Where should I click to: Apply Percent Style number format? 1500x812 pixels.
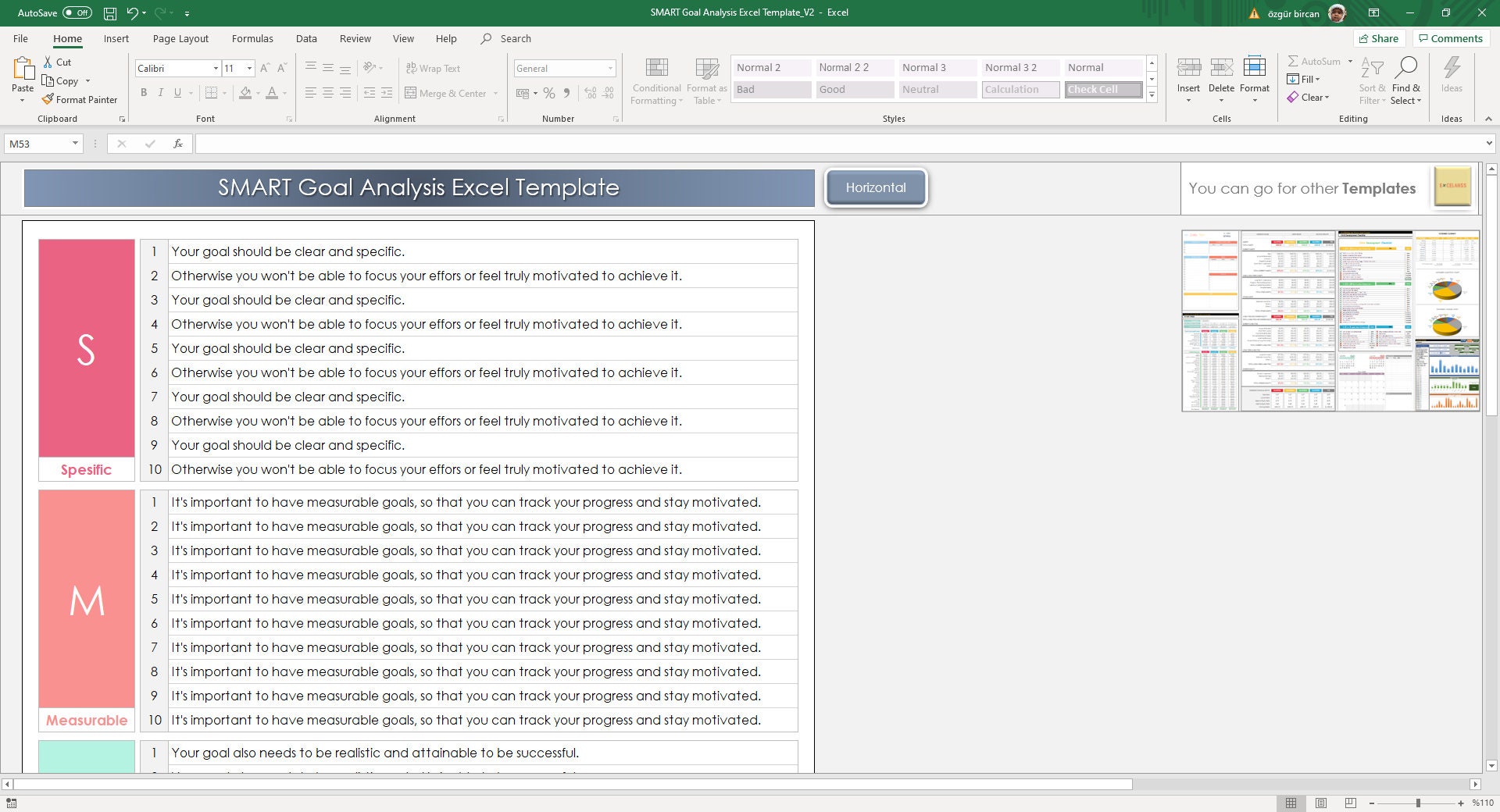point(548,93)
